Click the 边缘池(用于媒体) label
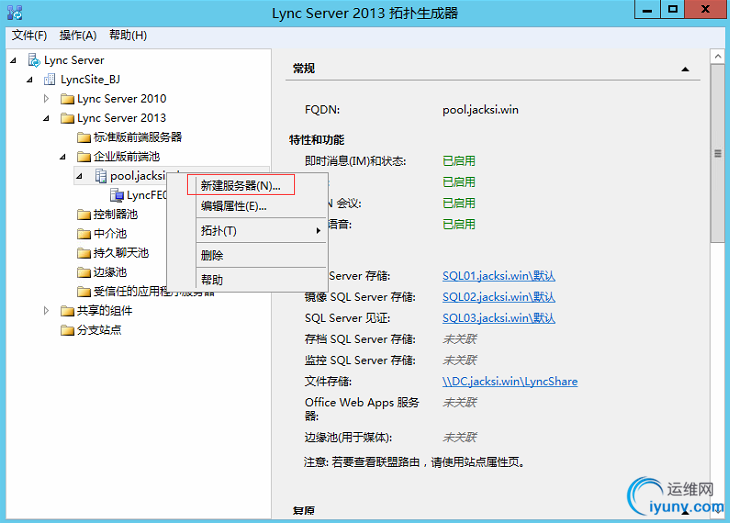730x523 pixels. [348, 437]
